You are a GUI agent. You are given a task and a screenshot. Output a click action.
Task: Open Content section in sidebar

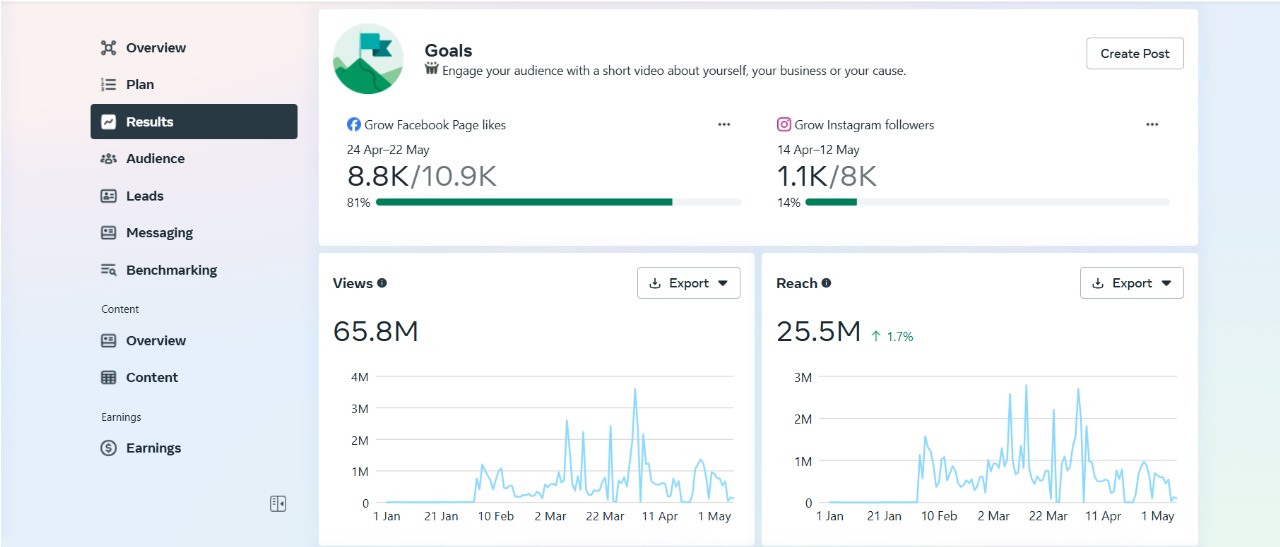[152, 378]
